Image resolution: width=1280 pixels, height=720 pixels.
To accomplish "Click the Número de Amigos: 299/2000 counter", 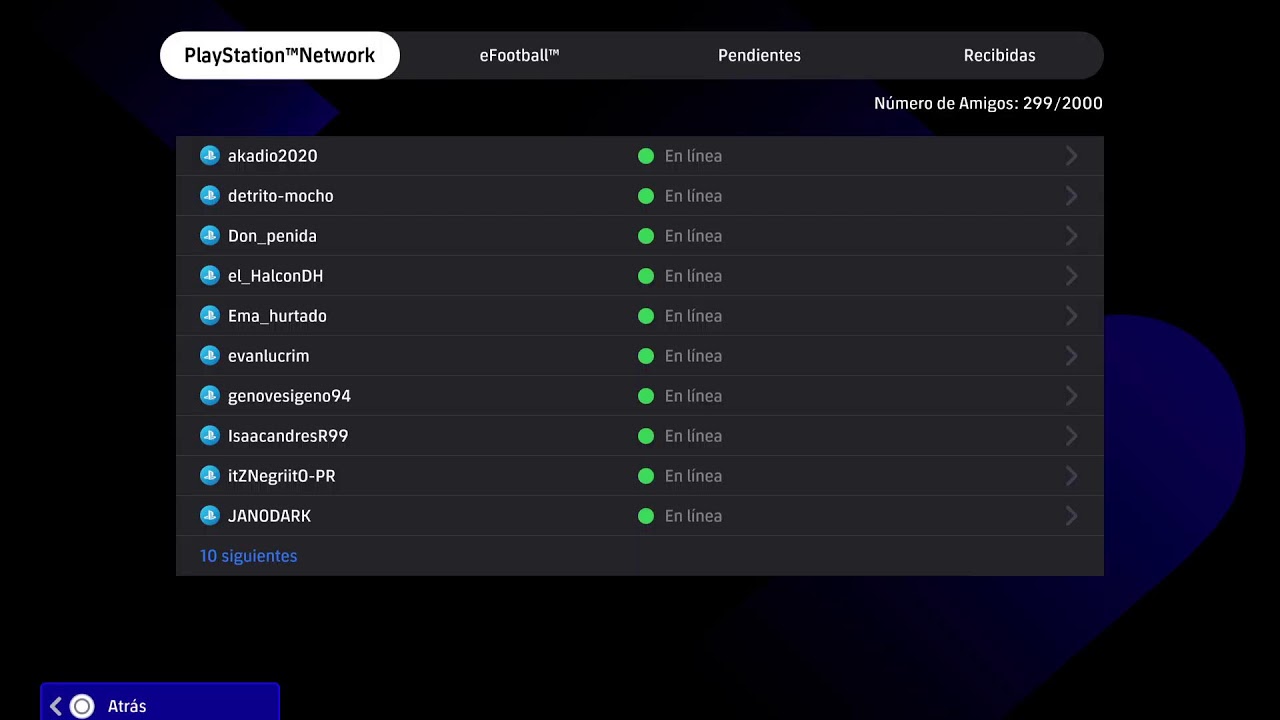I will click(x=988, y=103).
